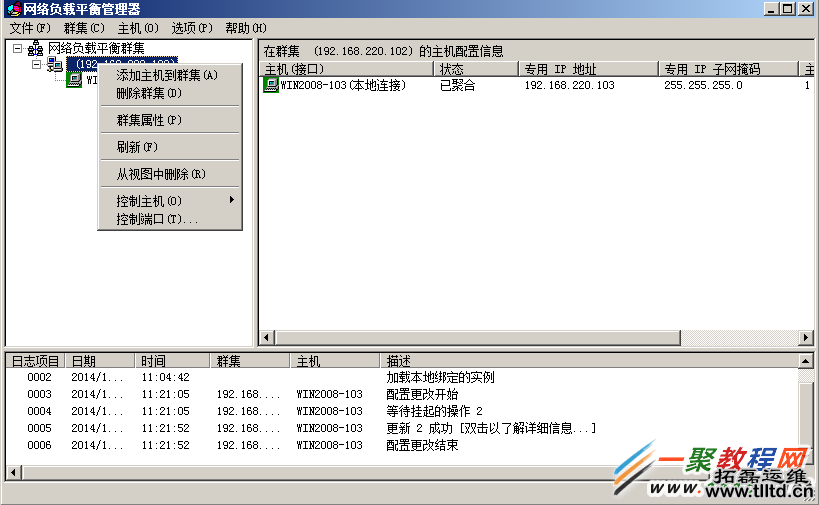819x505 pixels.
Task: Click the 配置更改开始 description
Action: tap(422, 394)
